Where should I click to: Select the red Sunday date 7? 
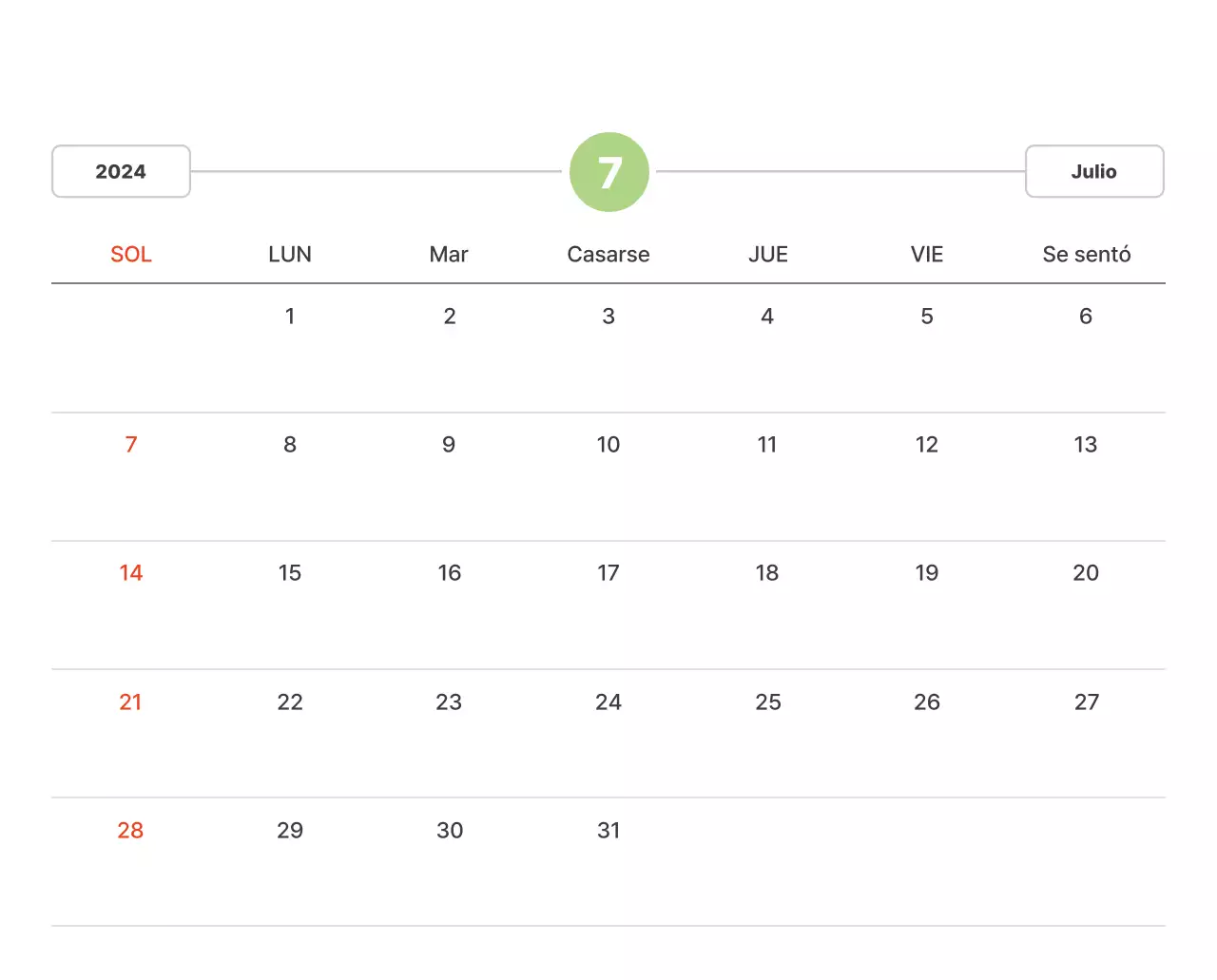tap(131, 444)
